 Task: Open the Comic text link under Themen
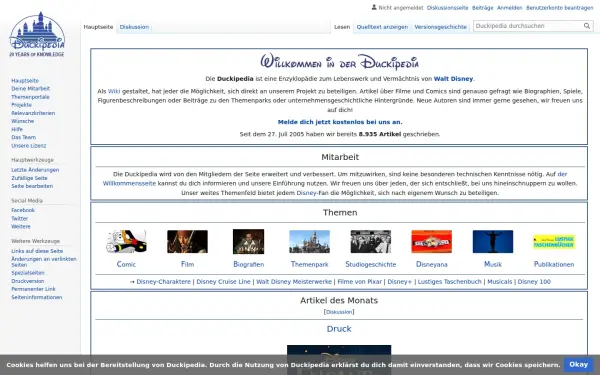126,264
